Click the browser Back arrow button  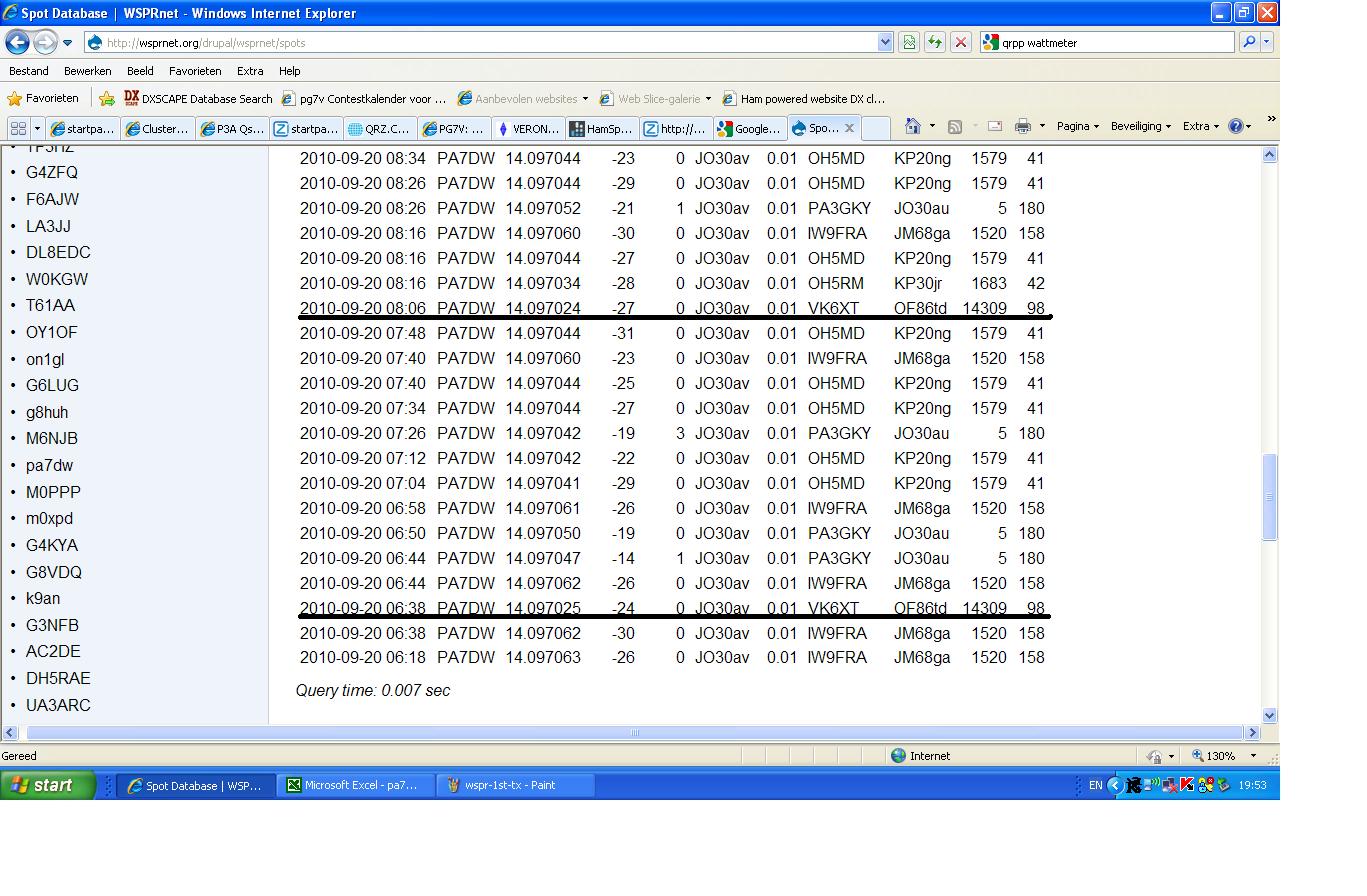[x=17, y=42]
